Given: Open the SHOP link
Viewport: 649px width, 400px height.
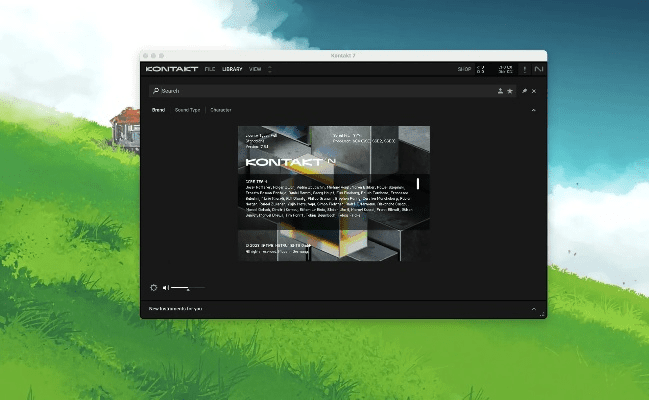Looking at the screenshot, I should point(463,69).
